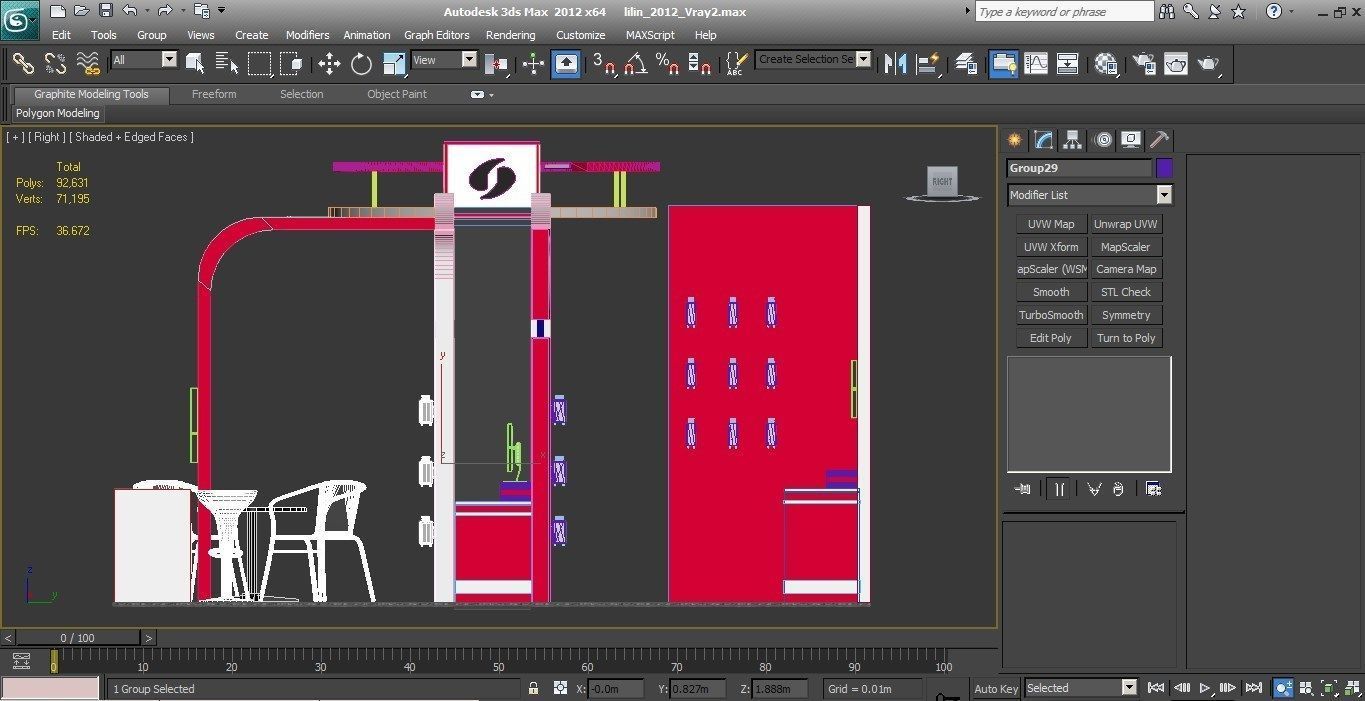Open the Selection Filter dropdown showing All
Screen dimensions: 1365x701
click(144, 60)
